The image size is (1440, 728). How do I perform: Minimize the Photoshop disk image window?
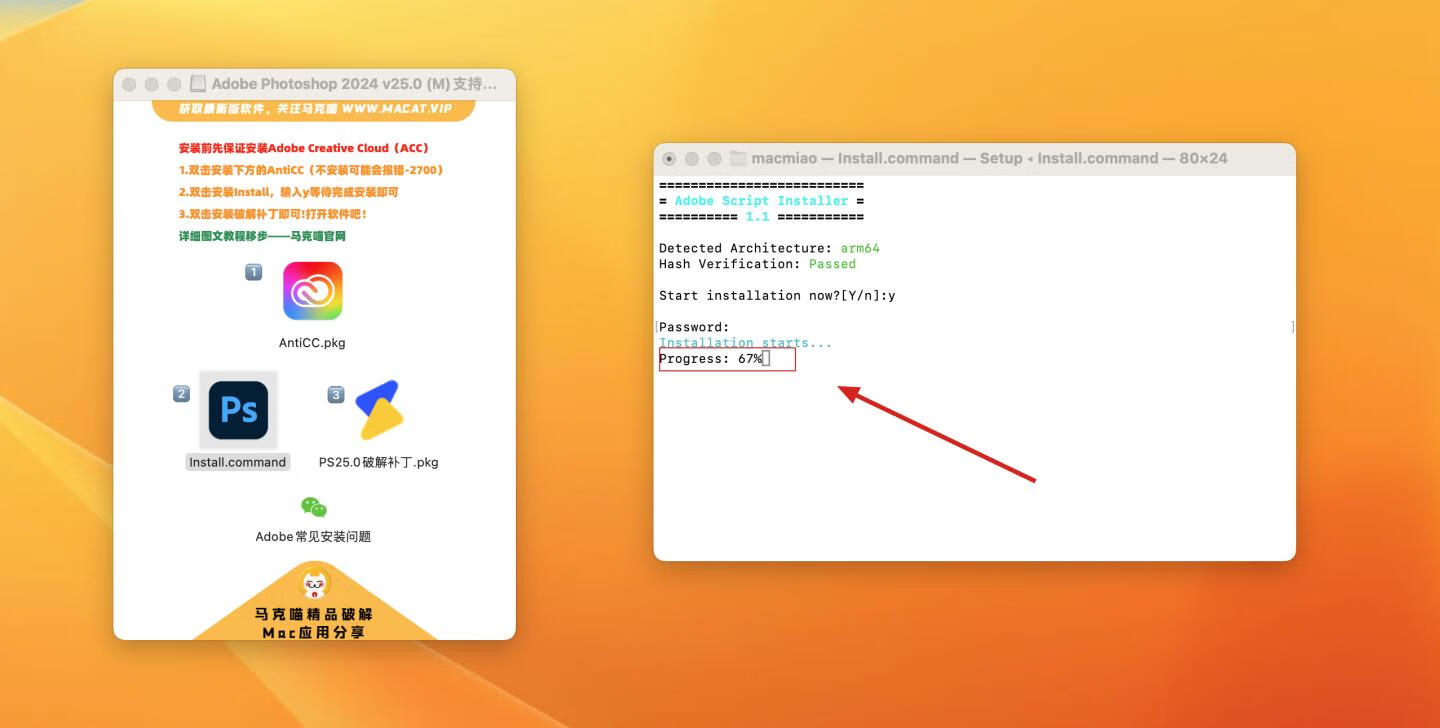coord(151,85)
